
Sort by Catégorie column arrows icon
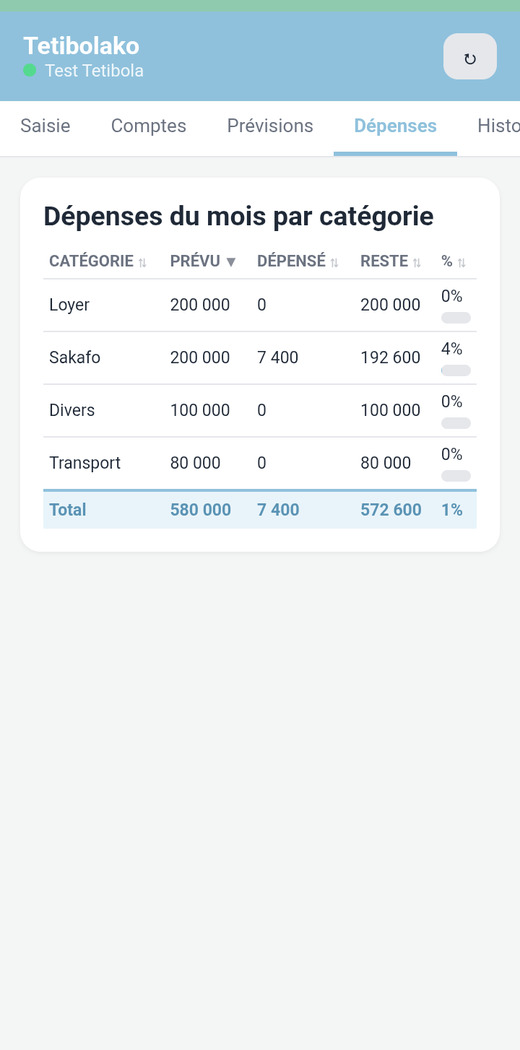(x=142, y=262)
